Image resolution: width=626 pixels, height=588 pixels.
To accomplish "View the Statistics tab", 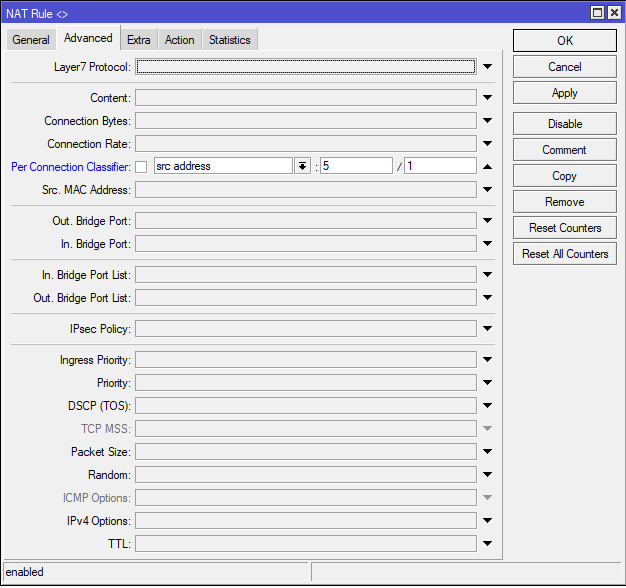I will pos(230,40).
